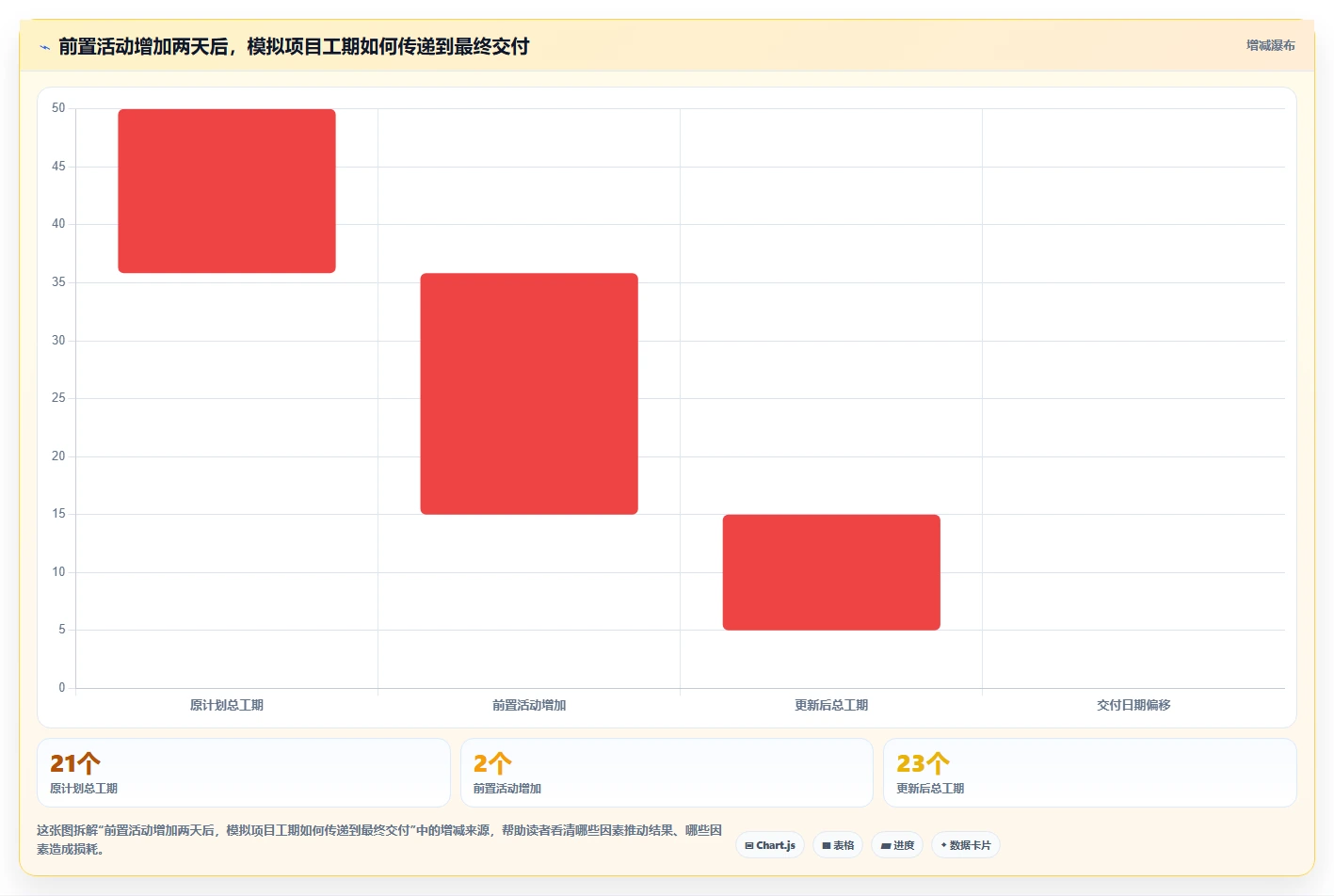
Task: Click the description paragraph starting 这张图拆解
Action: (x=379, y=840)
